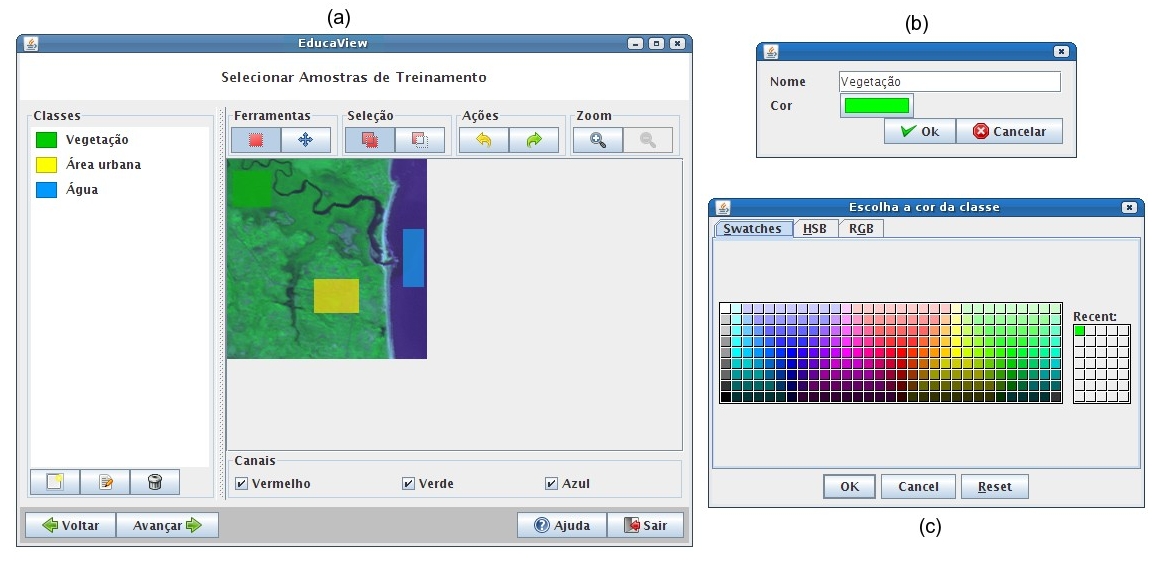The height and width of the screenshot is (564, 1164).
Task: Edit selected class with pencil-note button
Action: (x=105, y=482)
